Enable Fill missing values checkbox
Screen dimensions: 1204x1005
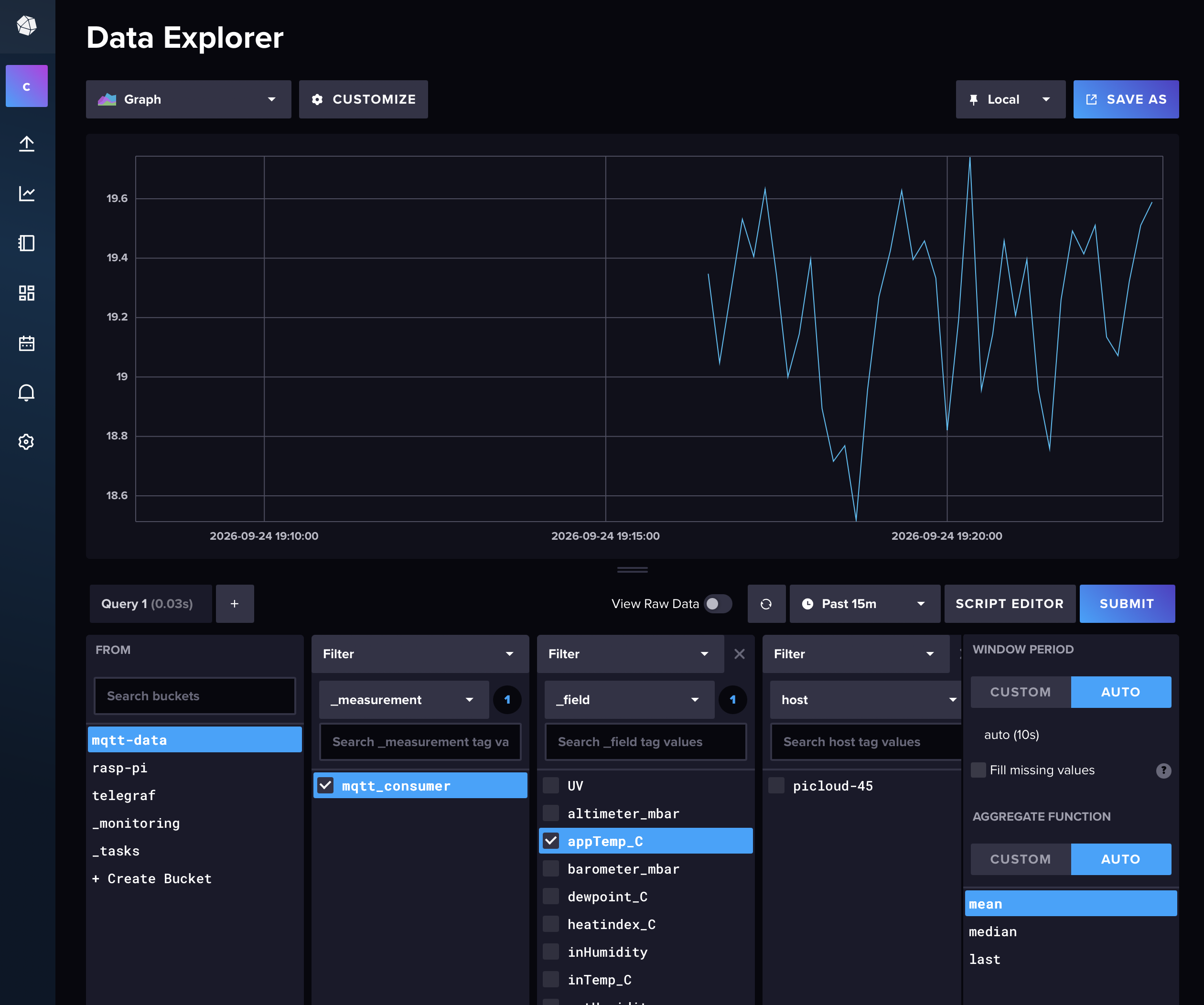978,770
